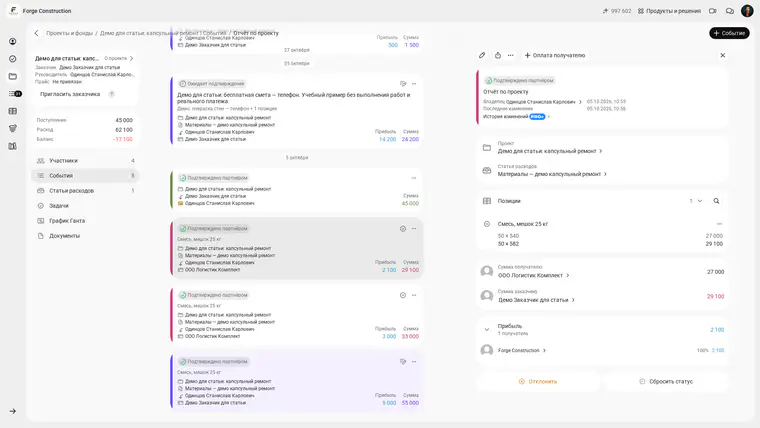Close the event detail panel
Viewport: 760px width, 428px height.
(723, 55)
